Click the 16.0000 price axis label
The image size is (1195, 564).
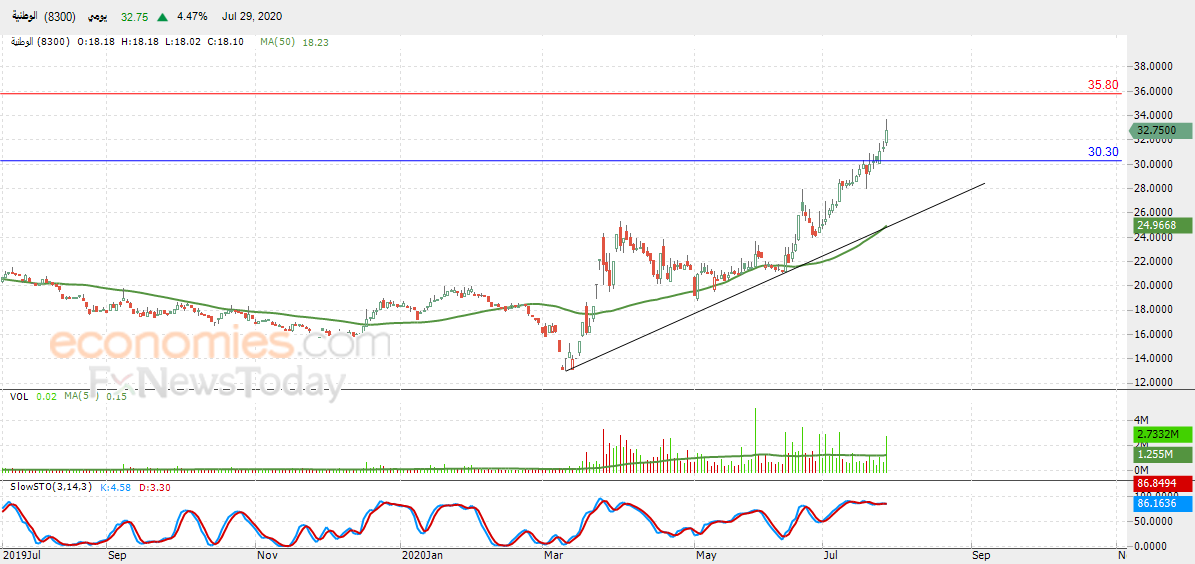pyautogui.click(x=1154, y=335)
